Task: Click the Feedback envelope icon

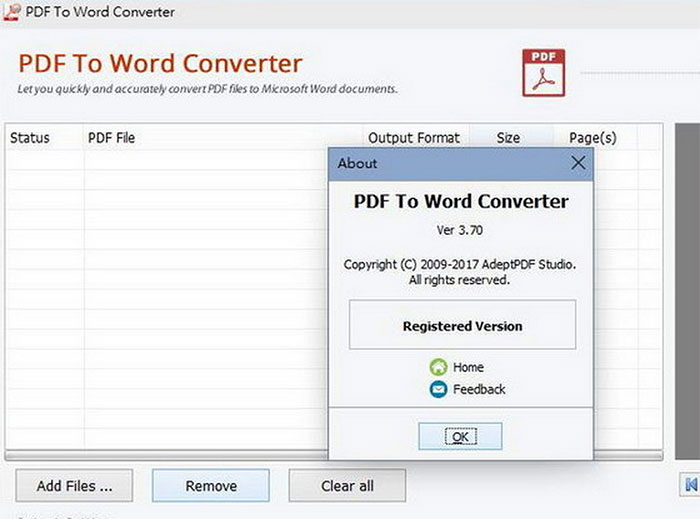Action: click(438, 389)
